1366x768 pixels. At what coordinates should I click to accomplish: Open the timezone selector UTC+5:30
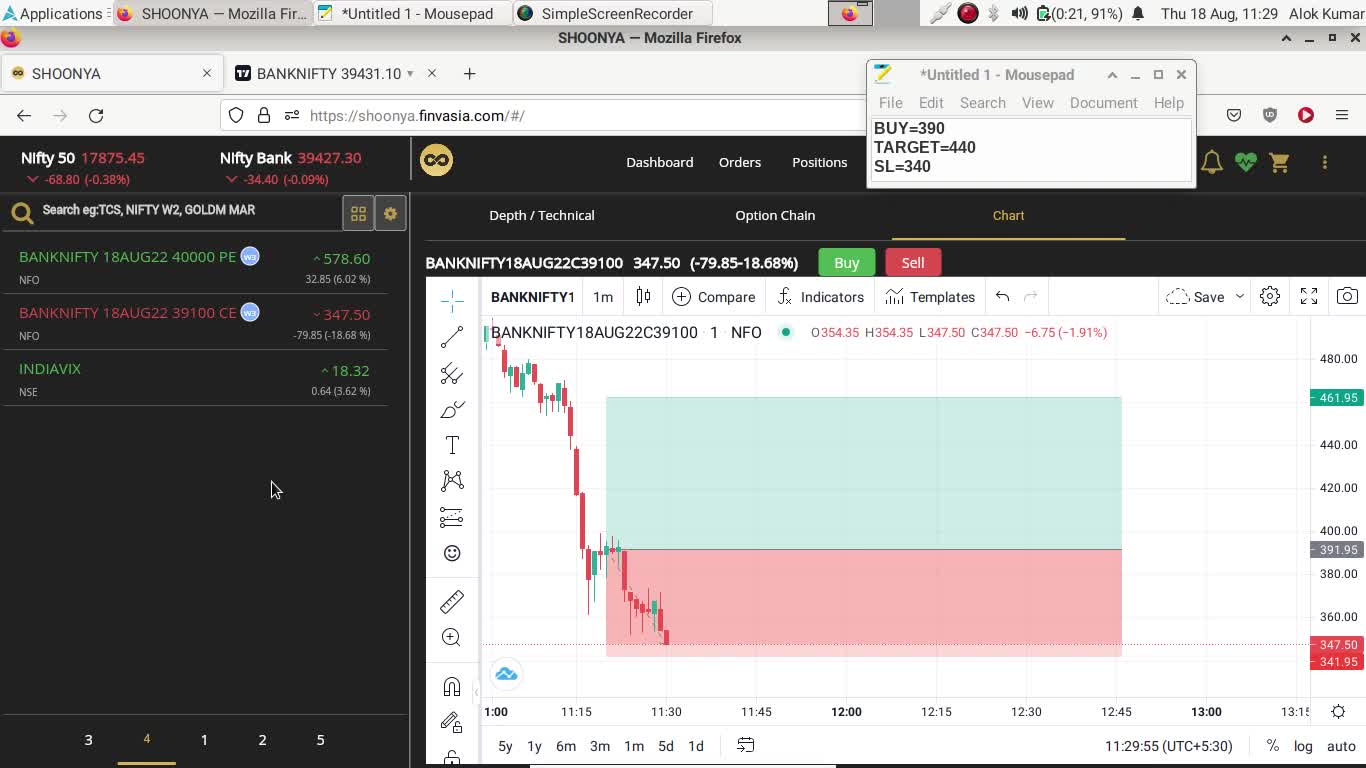[x=1169, y=746]
